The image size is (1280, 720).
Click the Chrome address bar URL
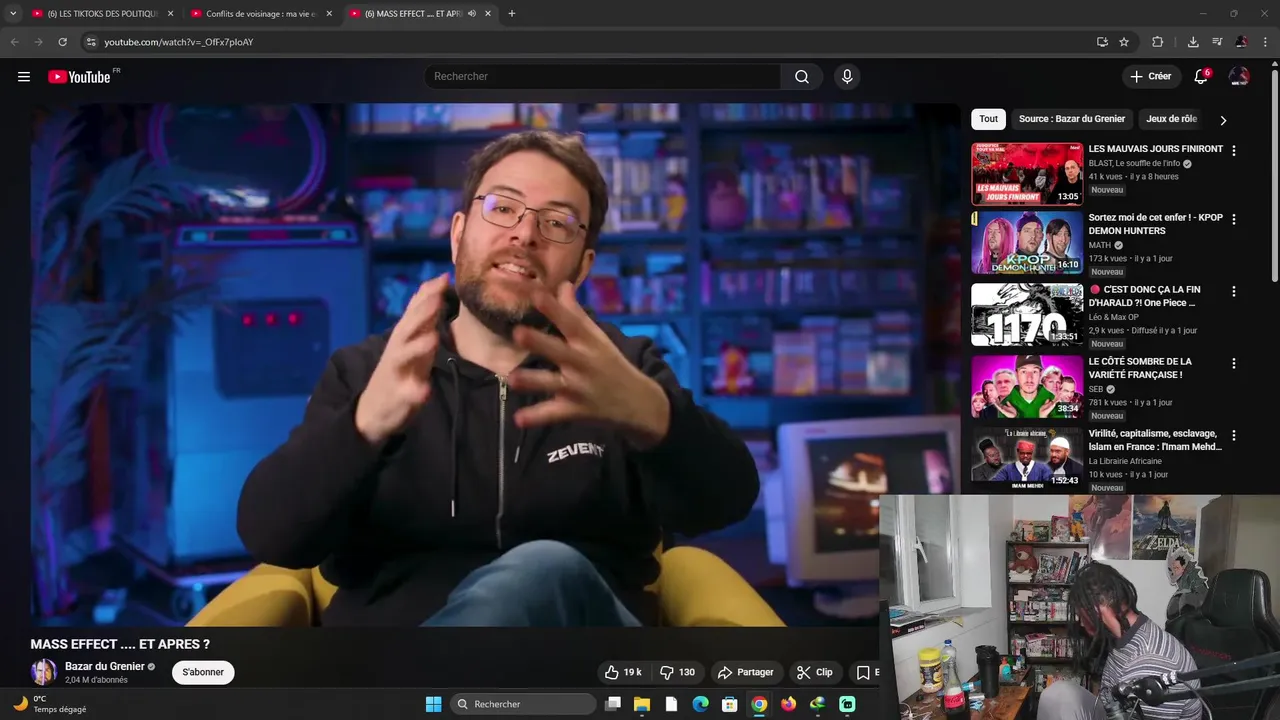179,42
